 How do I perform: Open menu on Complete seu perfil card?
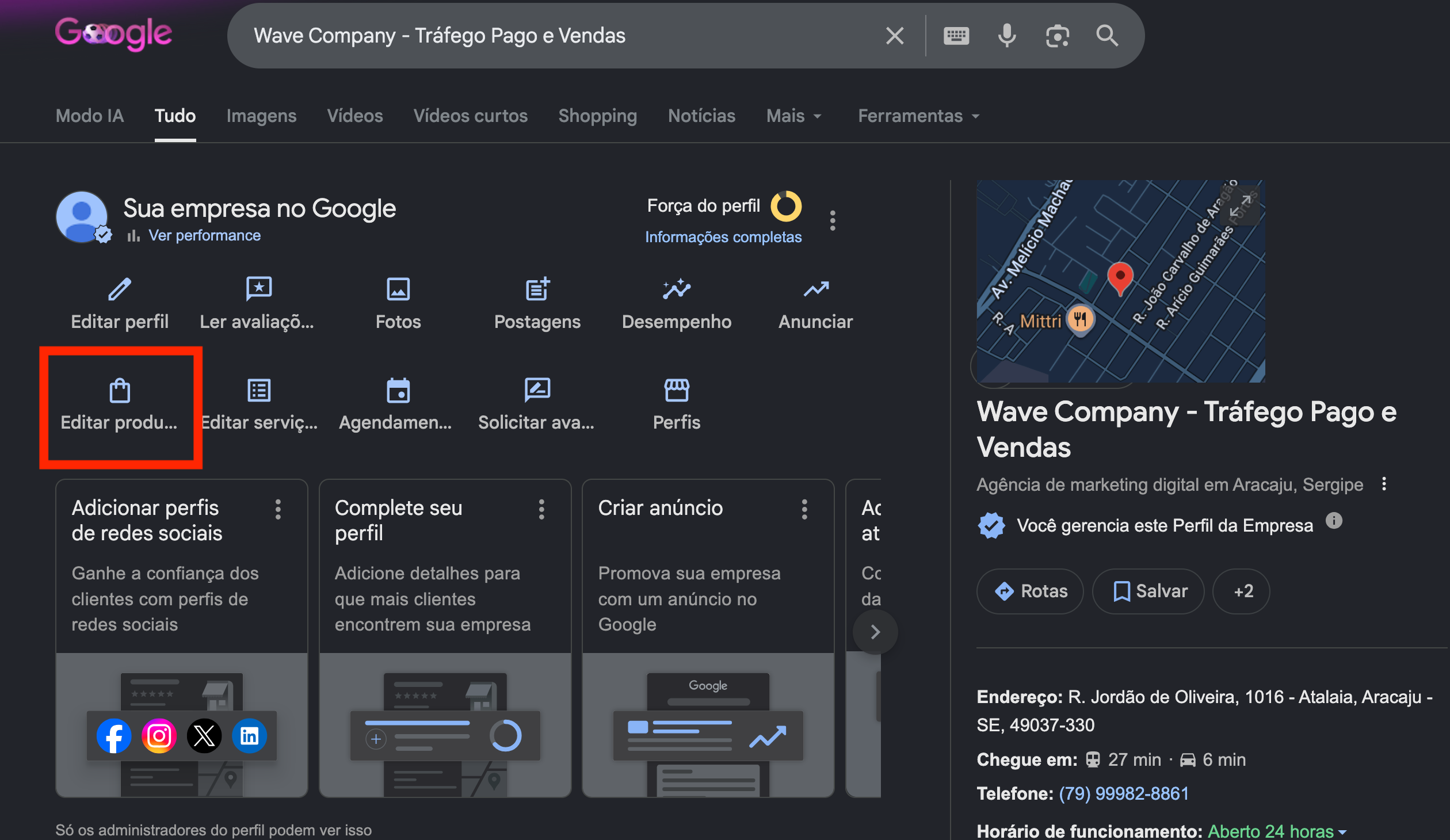[541, 509]
